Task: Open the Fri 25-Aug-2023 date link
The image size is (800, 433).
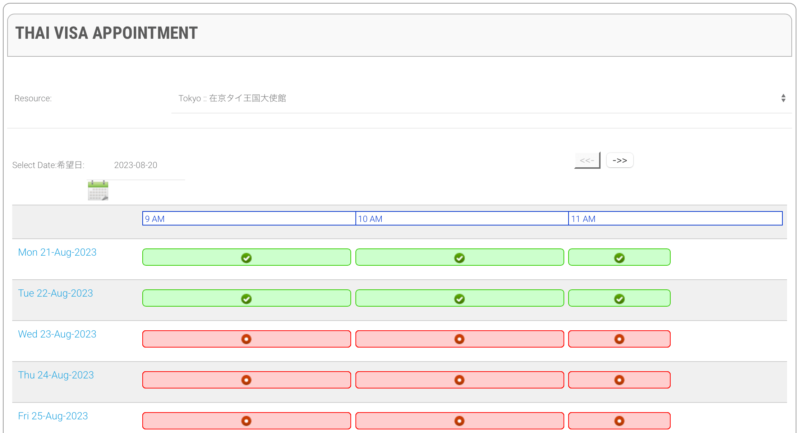Action: tap(54, 415)
